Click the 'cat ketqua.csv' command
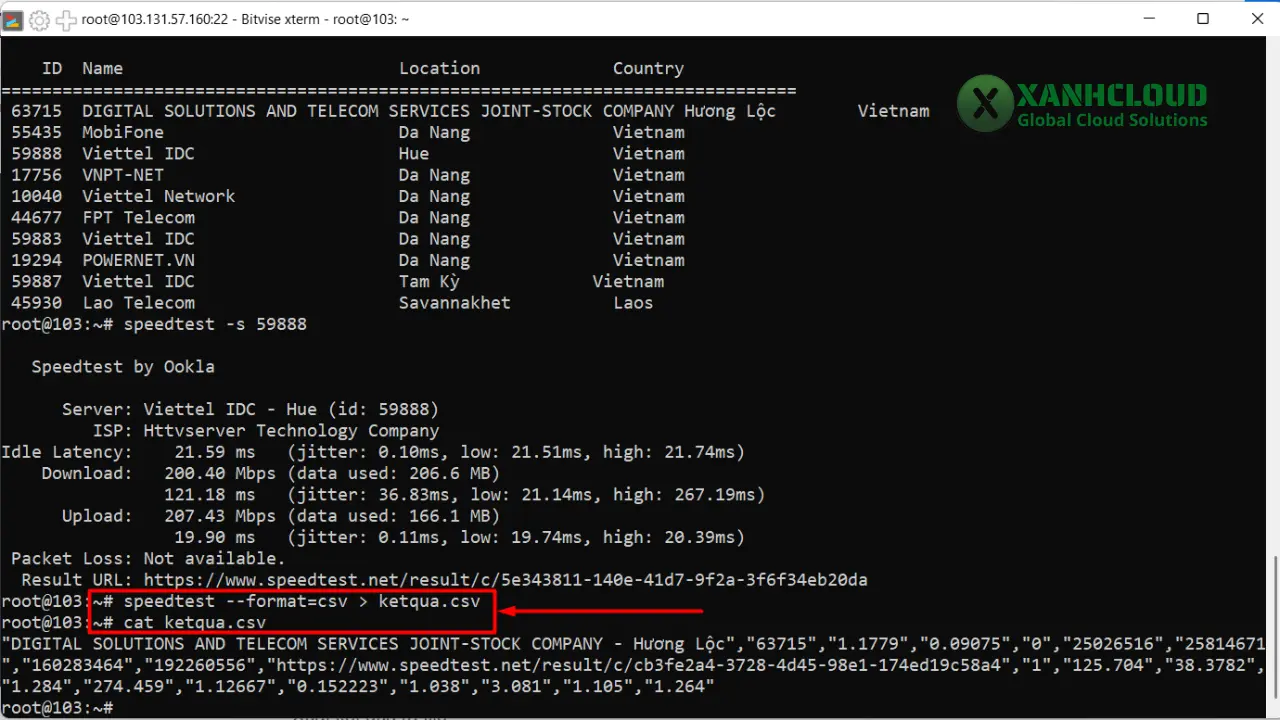Viewport: 1280px width, 720px height. coord(194,623)
